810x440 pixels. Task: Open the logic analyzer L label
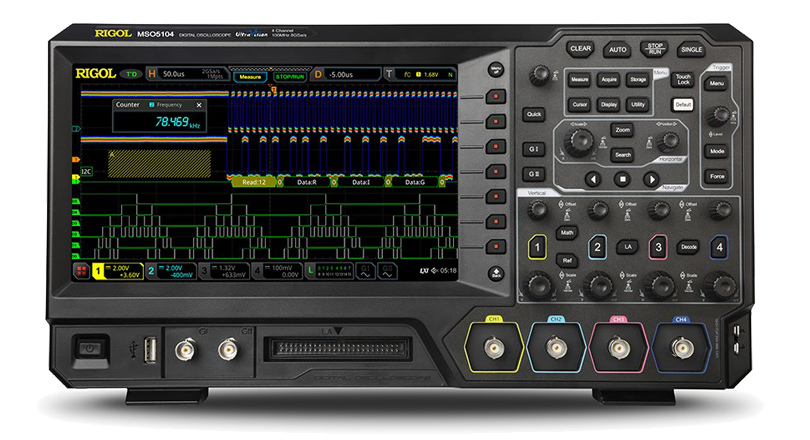pyautogui.click(x=329, y=271)
